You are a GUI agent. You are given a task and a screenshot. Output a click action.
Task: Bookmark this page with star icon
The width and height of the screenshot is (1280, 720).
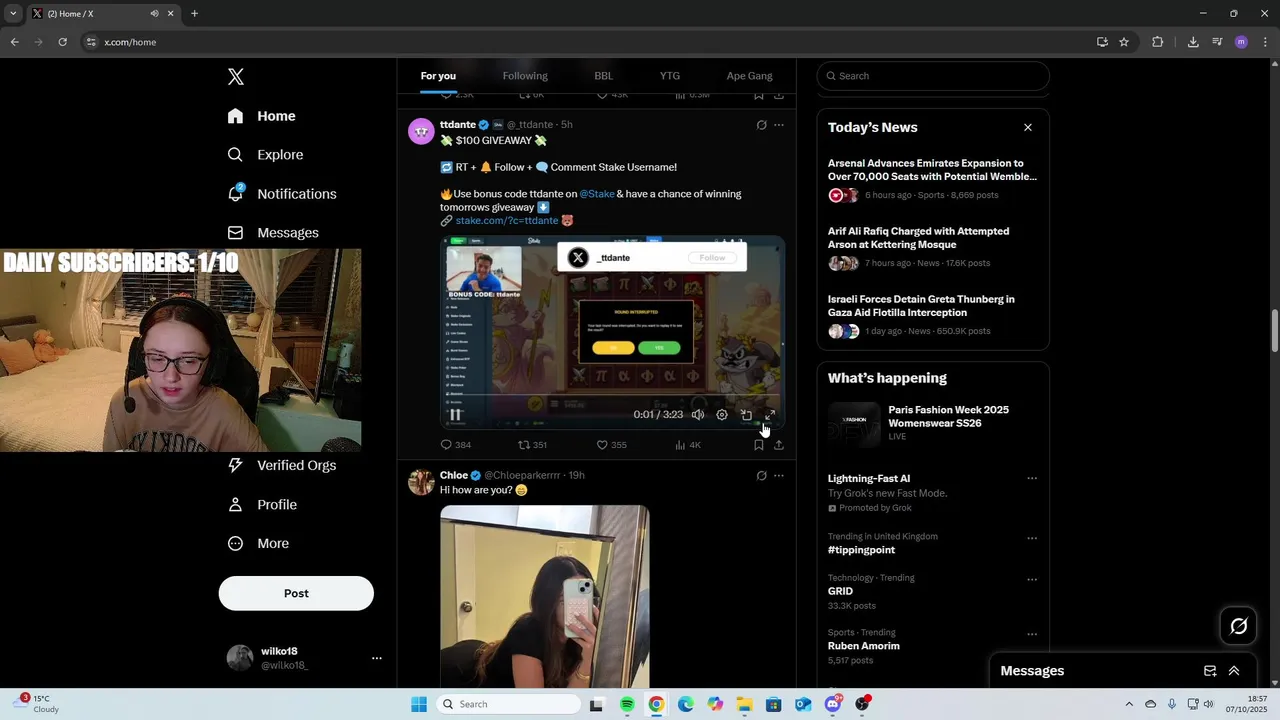[x=1124, y=42]
